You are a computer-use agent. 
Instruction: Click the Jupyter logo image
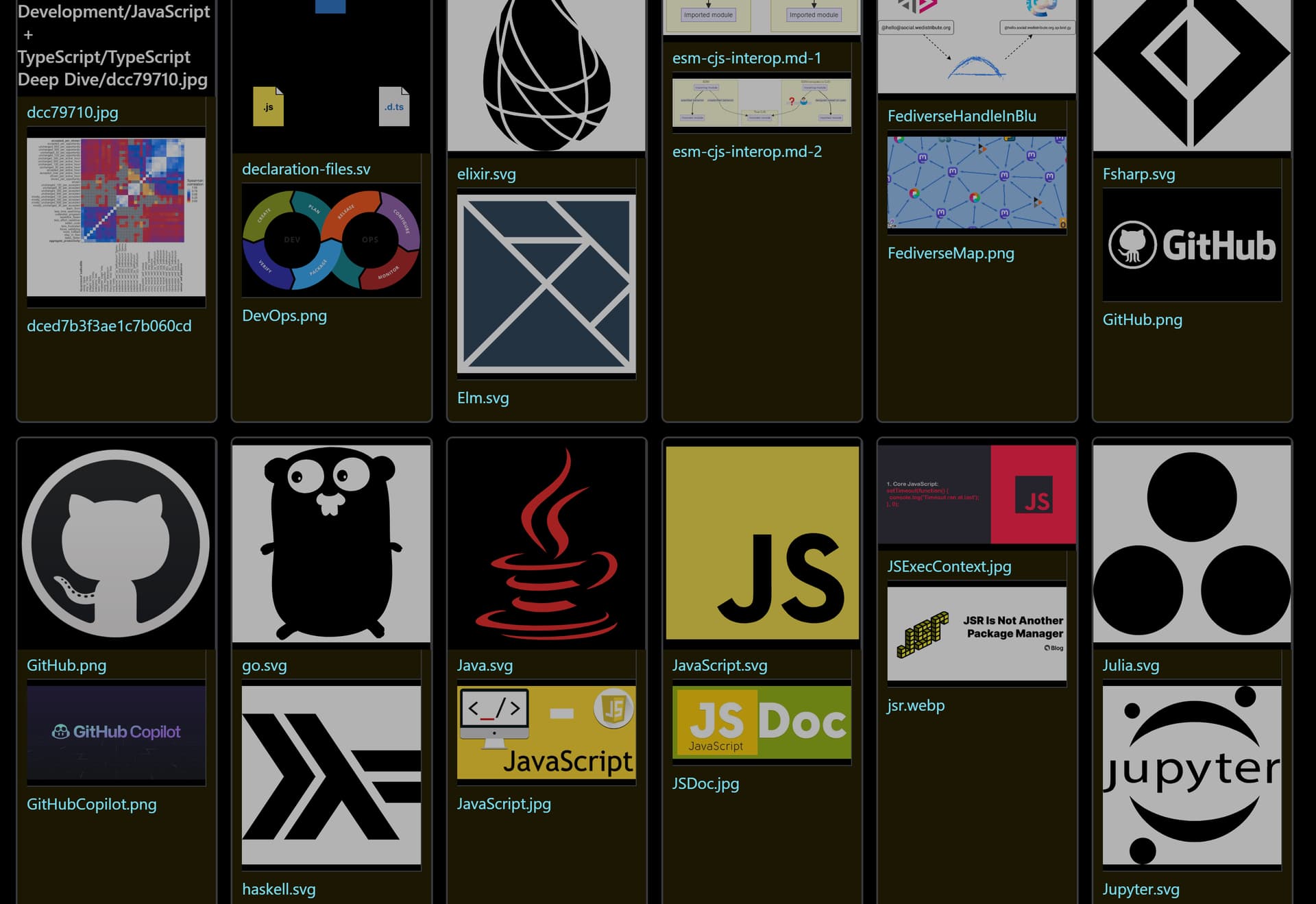1192,775
